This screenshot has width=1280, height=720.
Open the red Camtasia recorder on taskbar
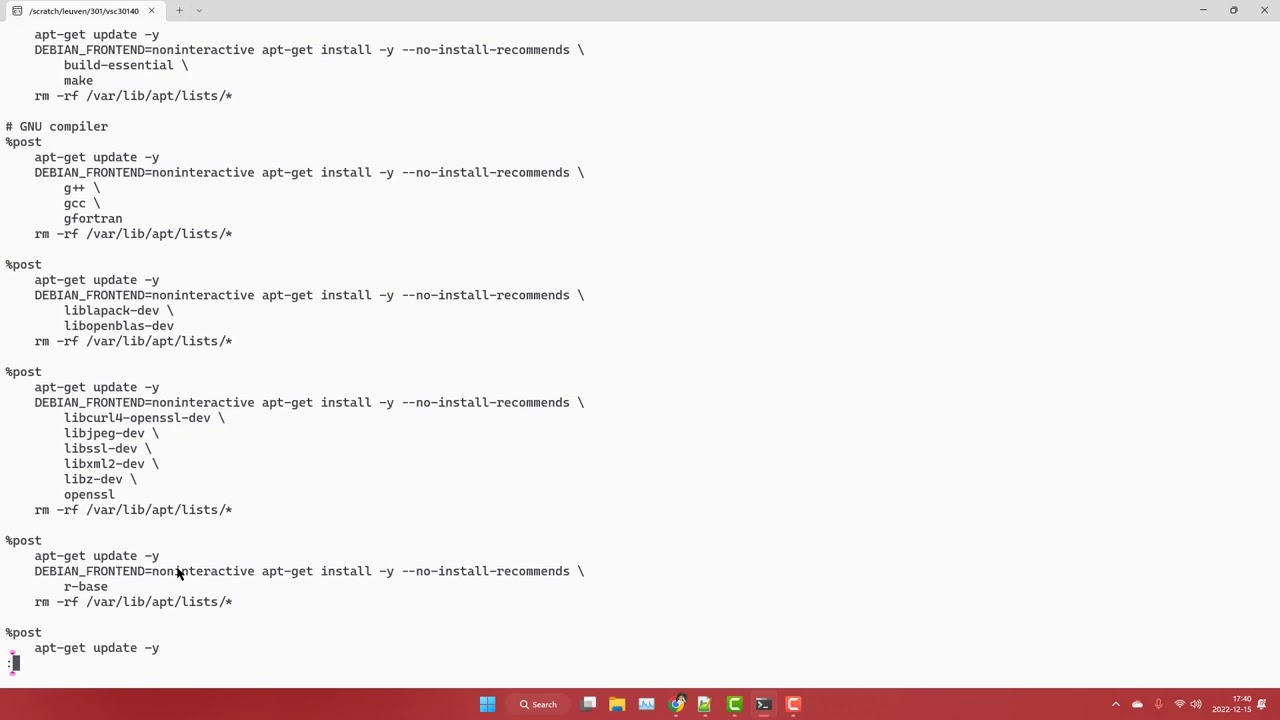point(793,704)
